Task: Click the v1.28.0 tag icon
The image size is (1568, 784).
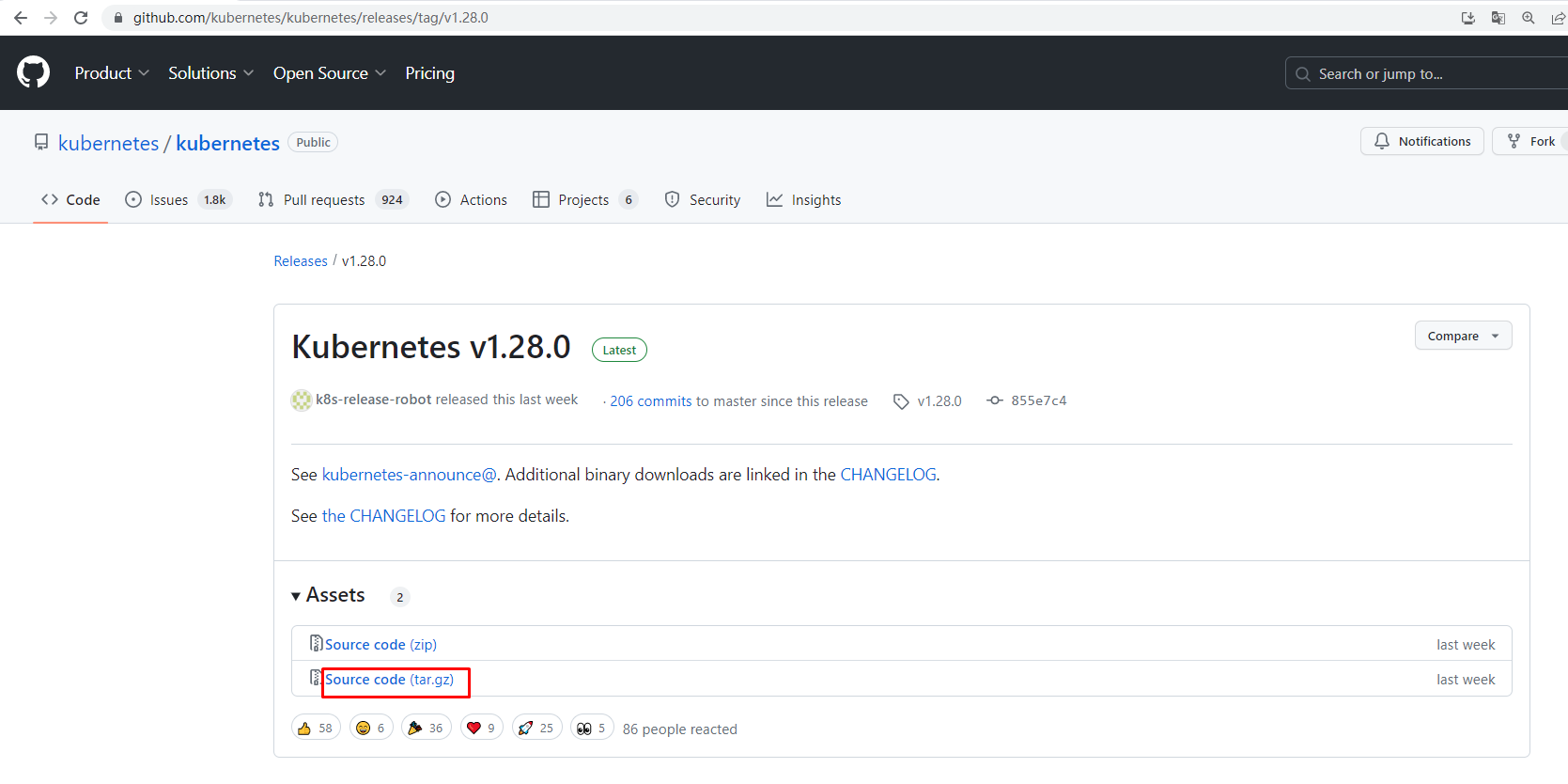Action: 901,401
